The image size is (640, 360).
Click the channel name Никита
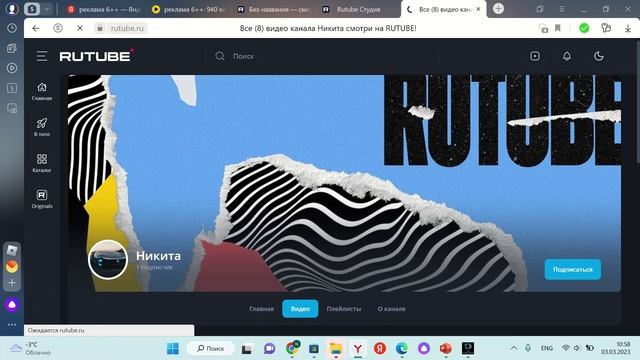coord(158,256)
